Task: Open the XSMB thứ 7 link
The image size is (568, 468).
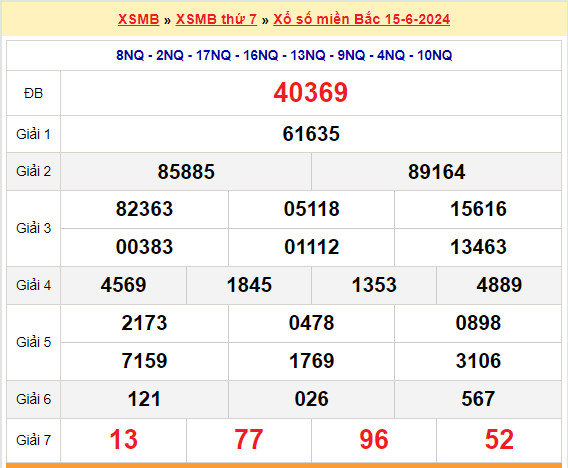Action: point(216,19)
